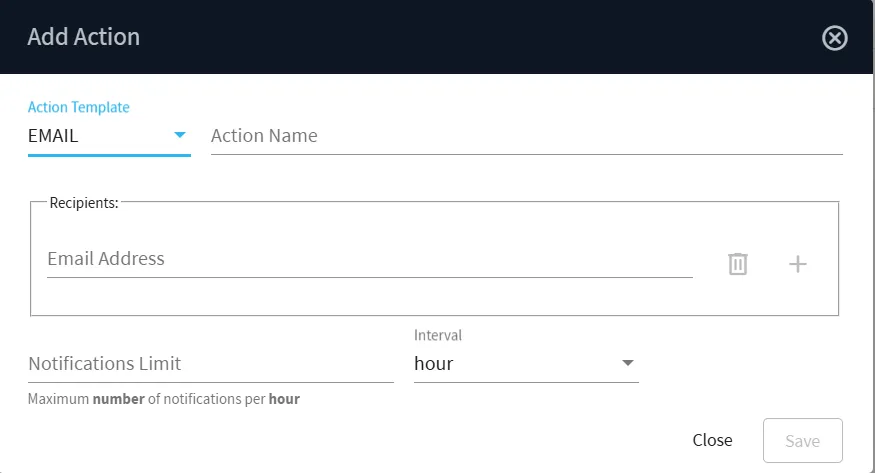Expand the Action Template dropdown arrow

[x=180, y=135]
